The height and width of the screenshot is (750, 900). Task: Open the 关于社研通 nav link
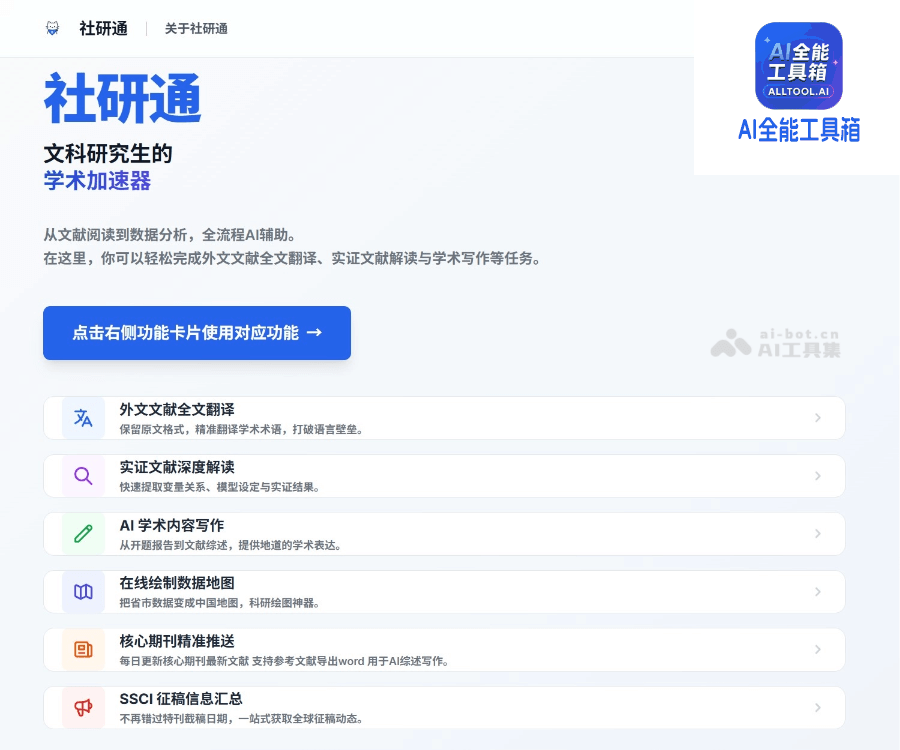(x=196, y=29)
